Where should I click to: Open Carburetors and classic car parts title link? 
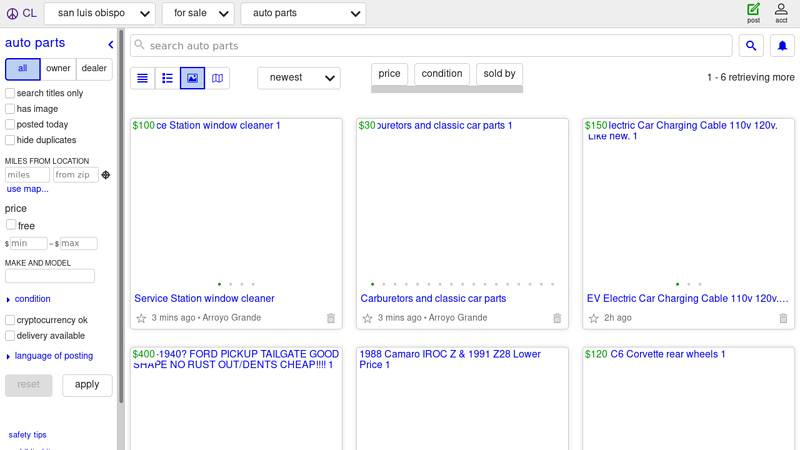(x=433, y=298)
